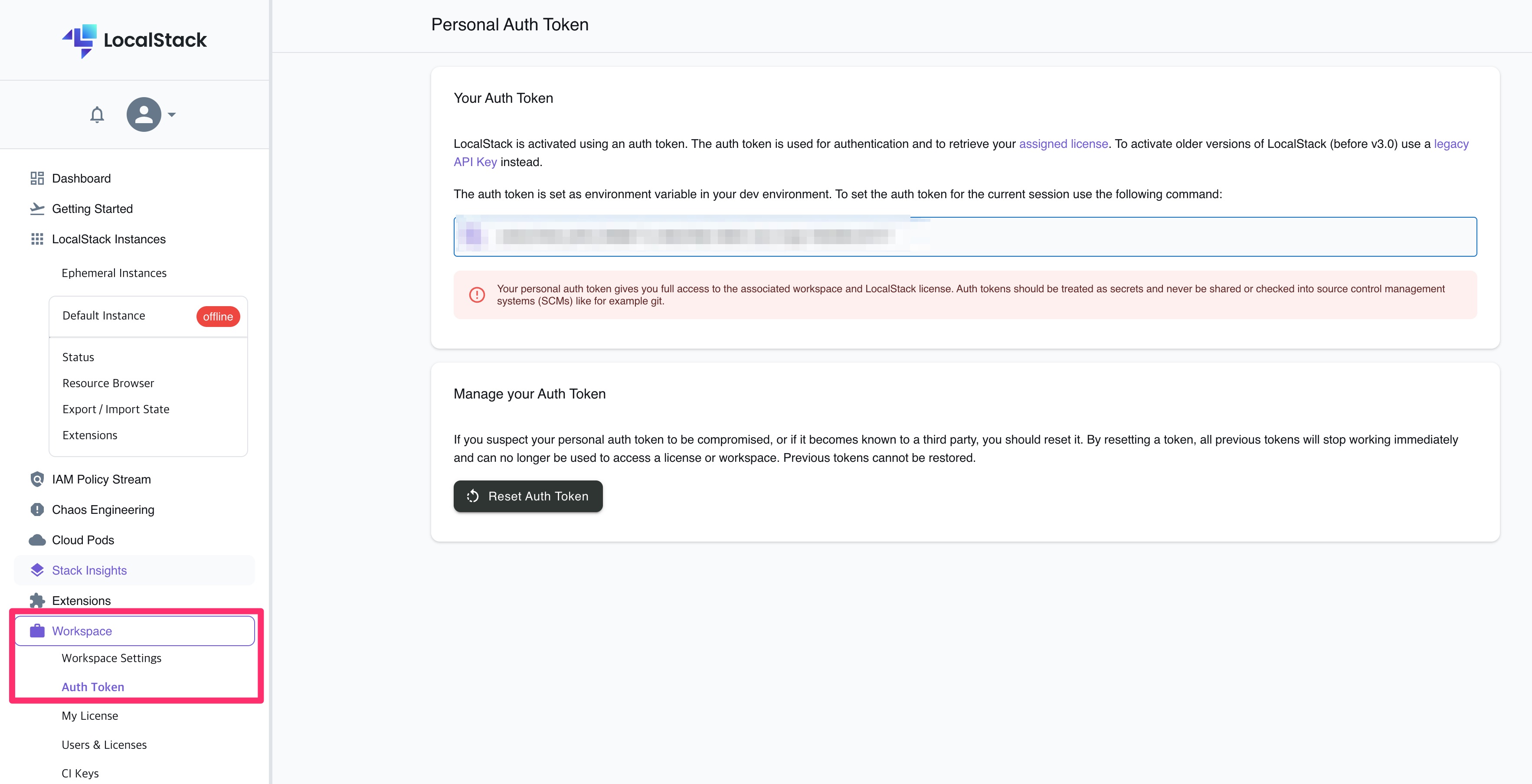Click the notifications bell icon
Screen dimensions: 1532x784
tap(97, 114)
